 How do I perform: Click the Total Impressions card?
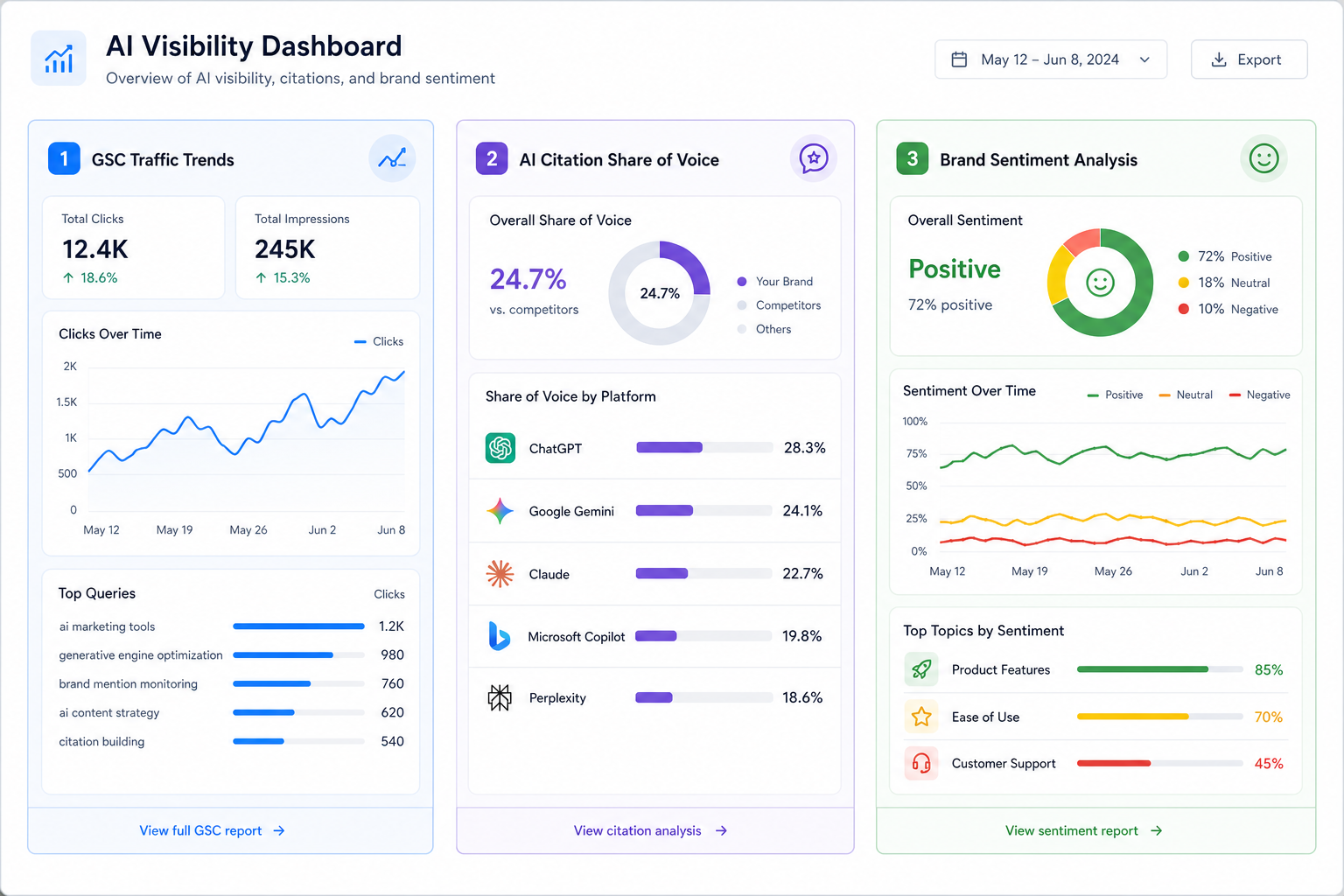click(327, 248)
